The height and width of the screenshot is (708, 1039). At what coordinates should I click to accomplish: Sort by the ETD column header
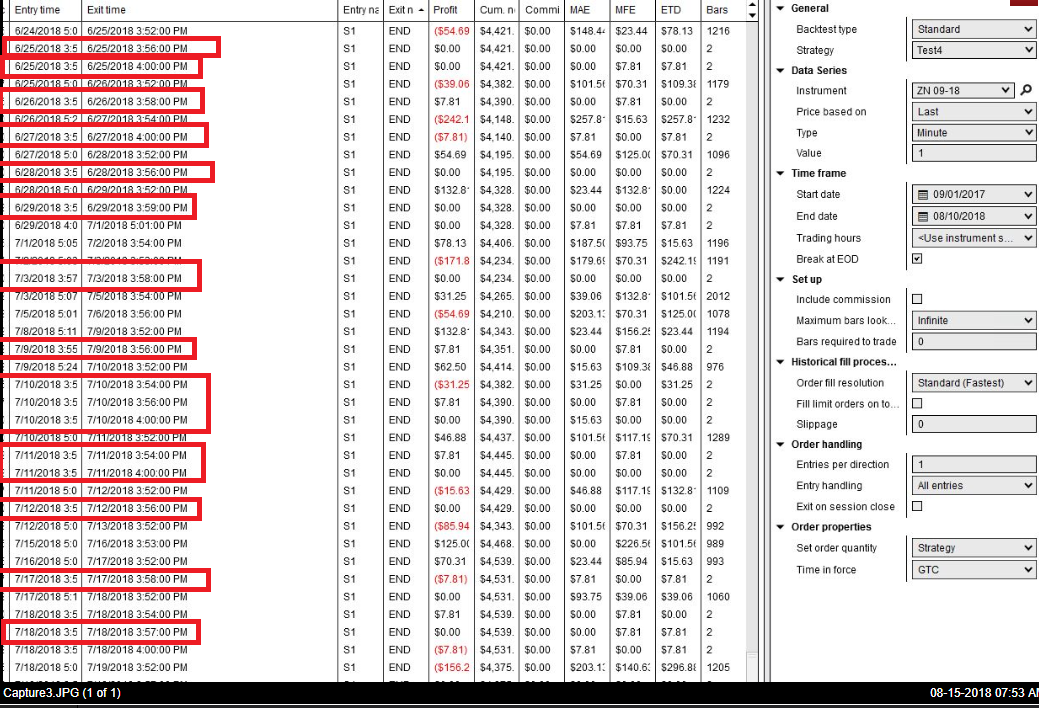click(677, 10)
